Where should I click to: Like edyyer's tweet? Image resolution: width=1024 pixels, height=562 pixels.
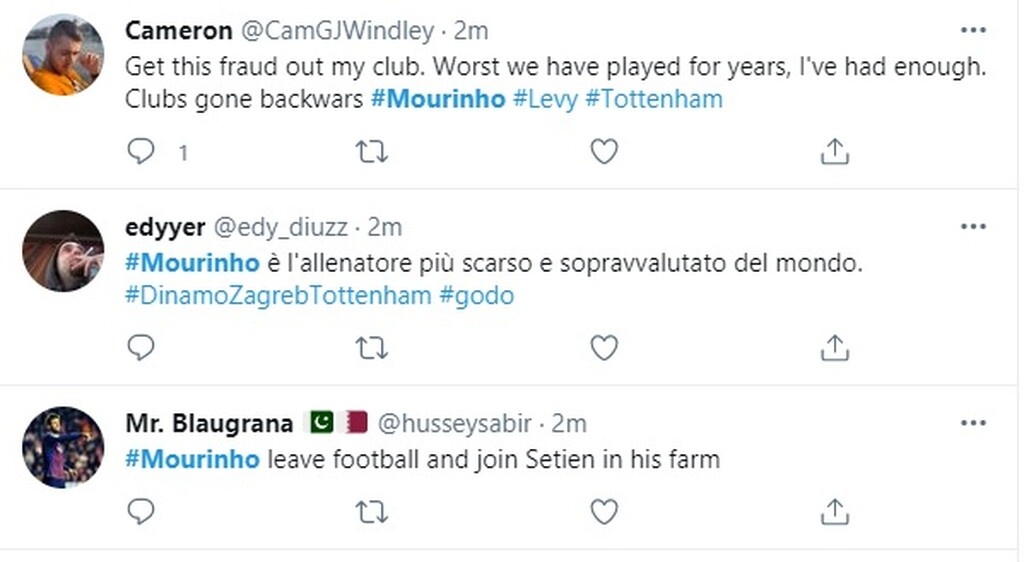pyautogui.click(x=603, y=347)
